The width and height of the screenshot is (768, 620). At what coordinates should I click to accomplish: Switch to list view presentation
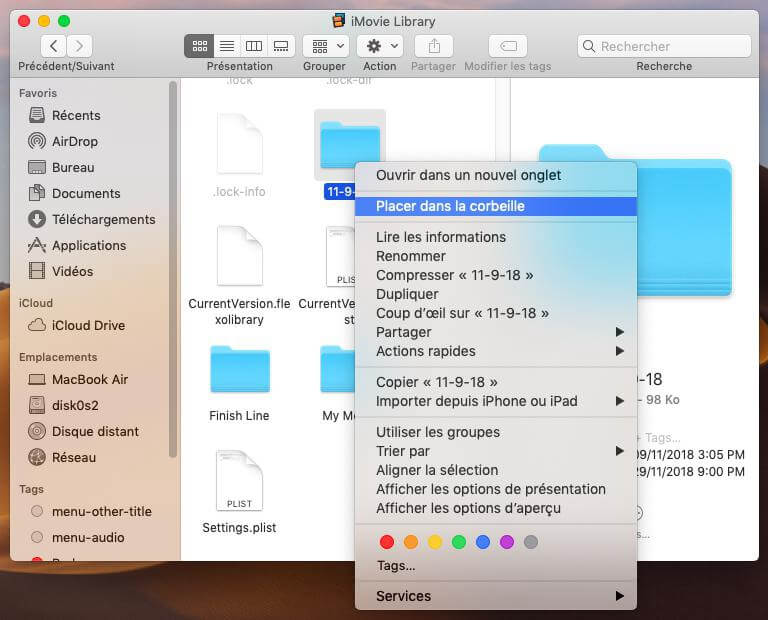click(x=227, y=46)
